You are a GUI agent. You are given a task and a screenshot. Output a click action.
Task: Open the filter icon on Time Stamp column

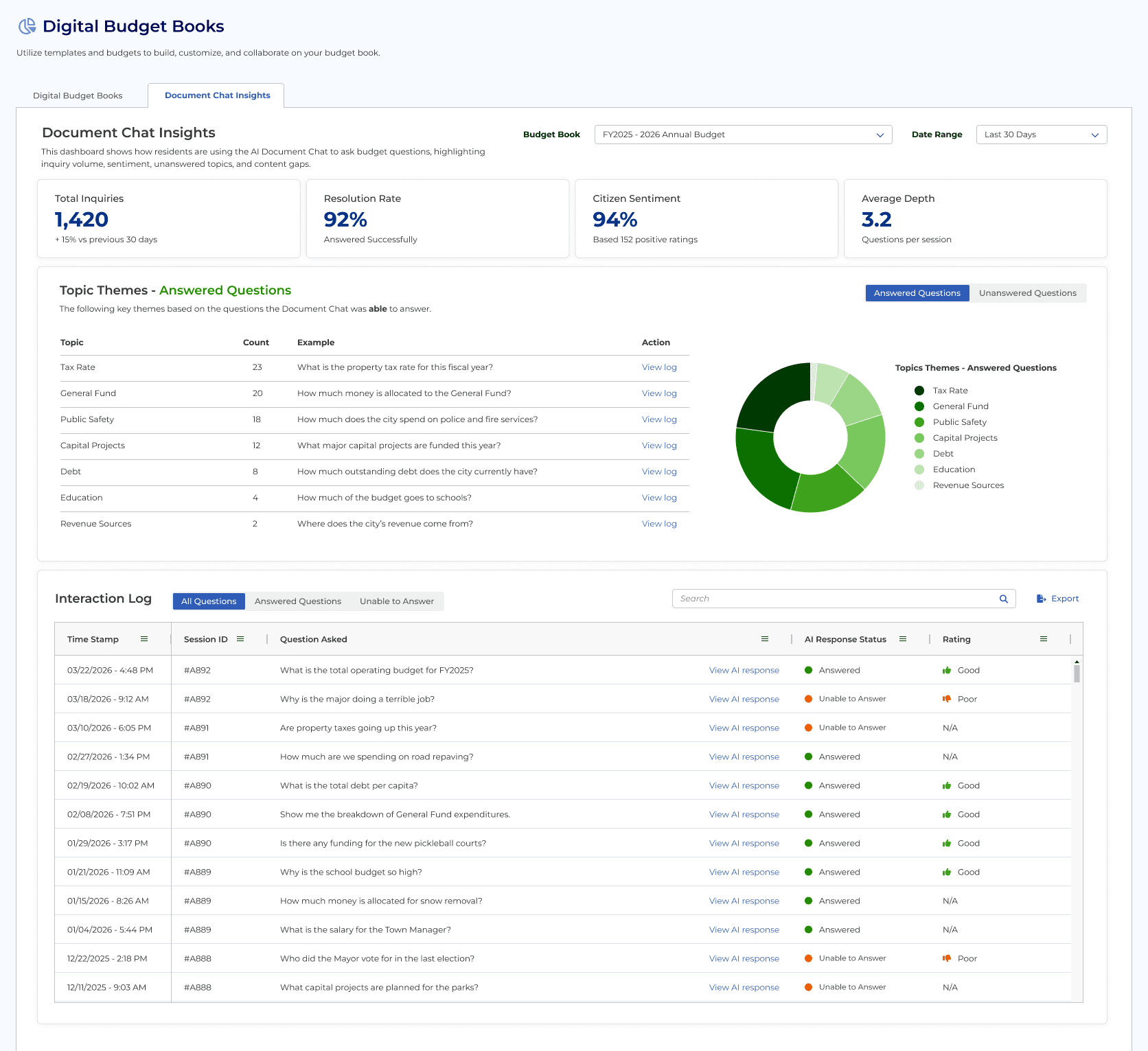pos(145,638)
